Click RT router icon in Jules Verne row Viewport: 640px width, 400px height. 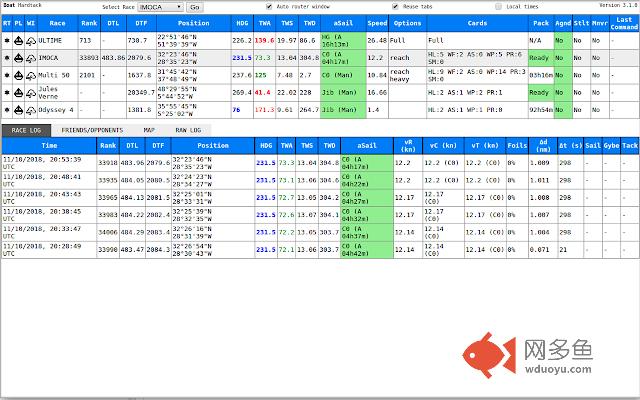point(7,93)
